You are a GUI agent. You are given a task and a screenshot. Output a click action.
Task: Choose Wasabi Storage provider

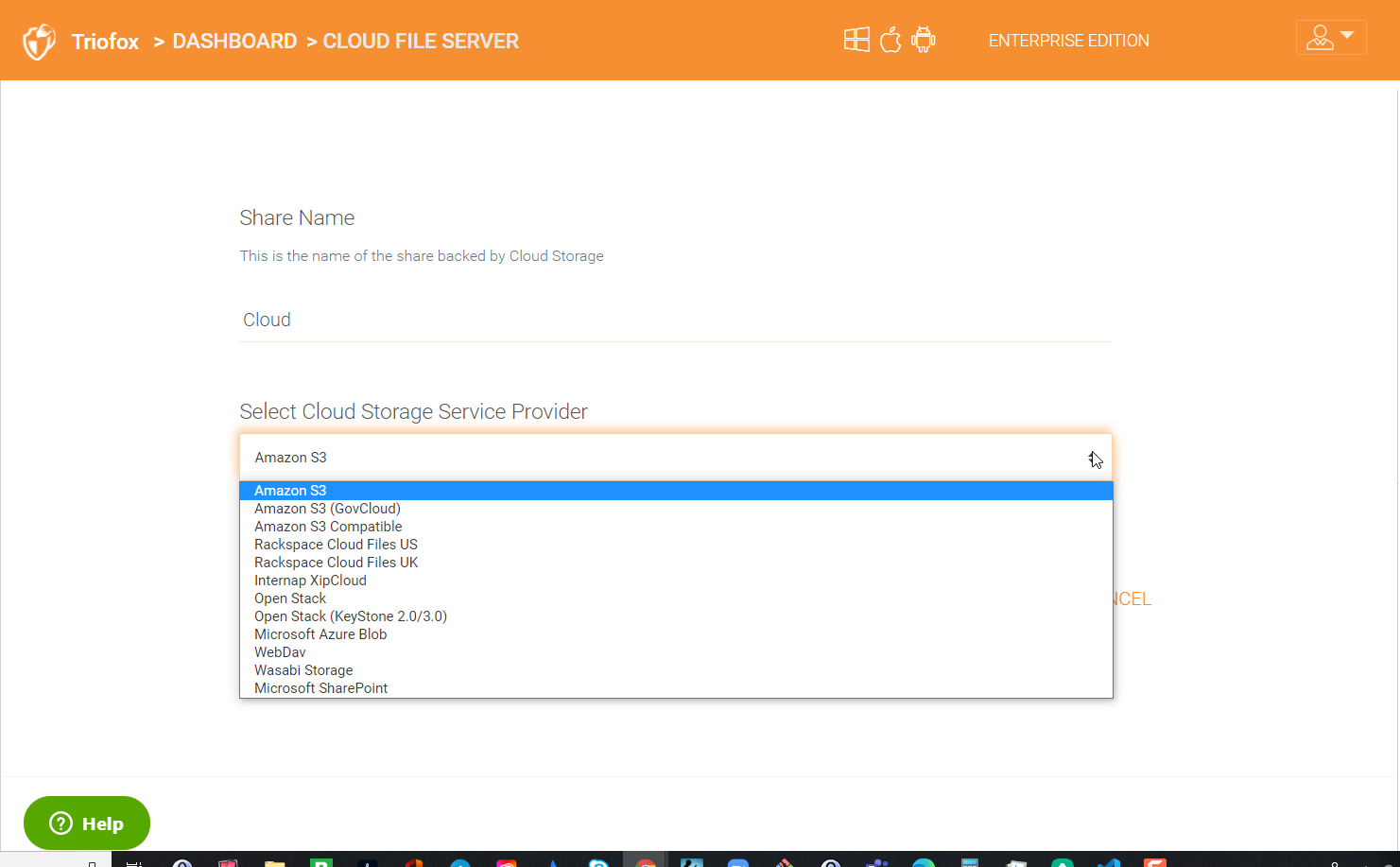point(676,670)
